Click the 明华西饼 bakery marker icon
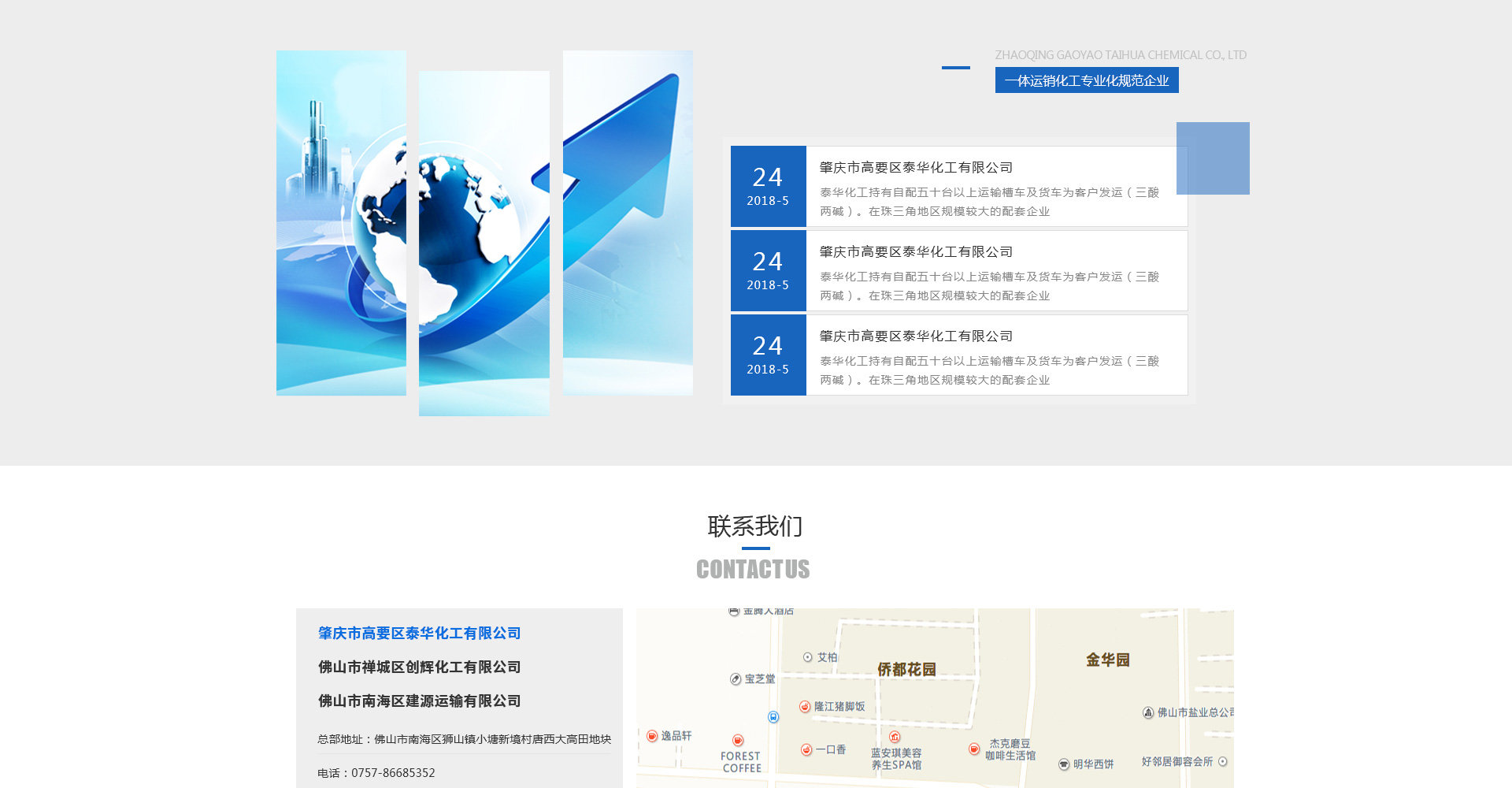The height and width of the screenshot is (788, 1512). click(1064, 764)
